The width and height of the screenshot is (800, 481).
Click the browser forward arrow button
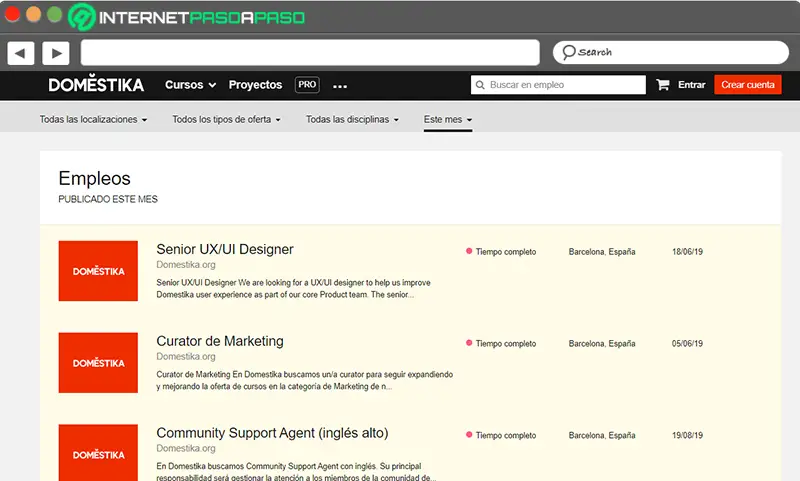[x=55, y=53]
